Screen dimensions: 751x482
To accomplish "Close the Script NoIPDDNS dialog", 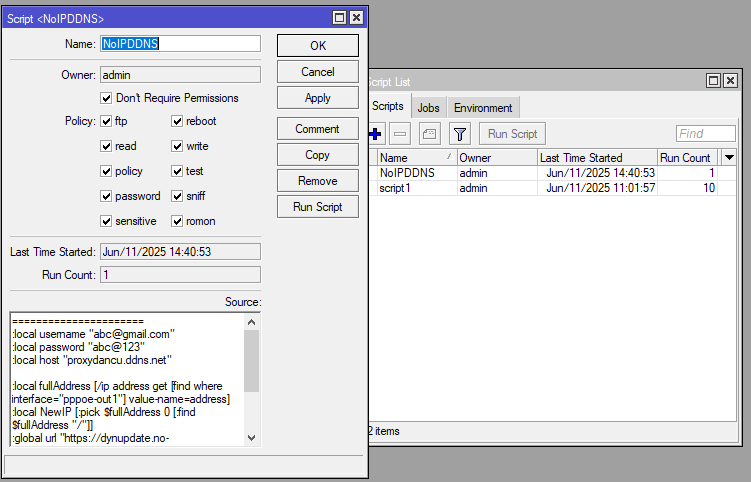I will (357, 18).
